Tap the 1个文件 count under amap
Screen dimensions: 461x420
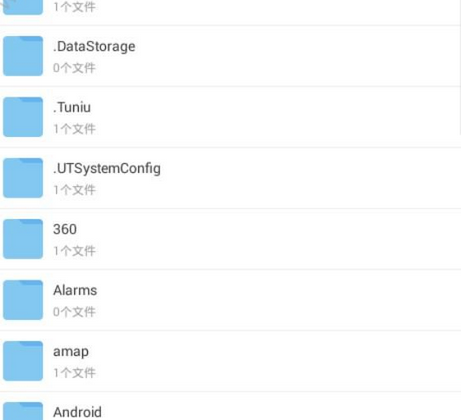pyautogui.click(x=74, y=373)
